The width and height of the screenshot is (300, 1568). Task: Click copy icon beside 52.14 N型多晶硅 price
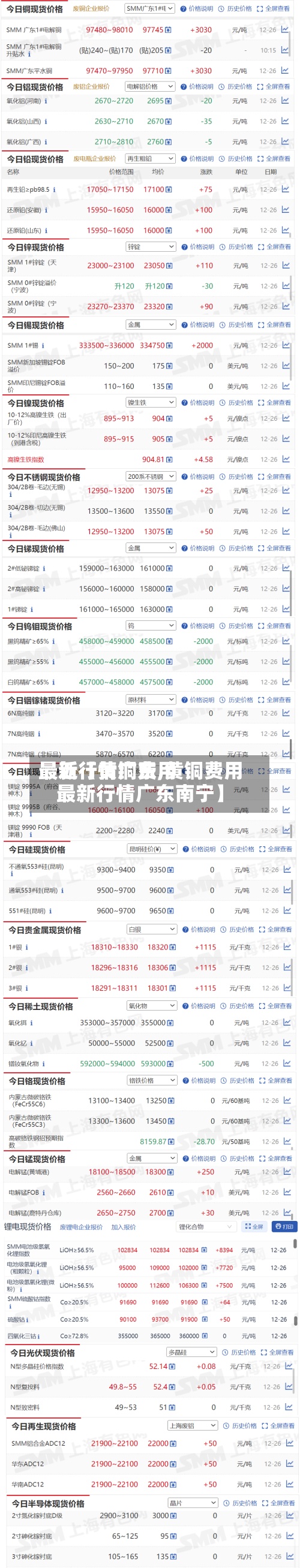[173, 1367]
